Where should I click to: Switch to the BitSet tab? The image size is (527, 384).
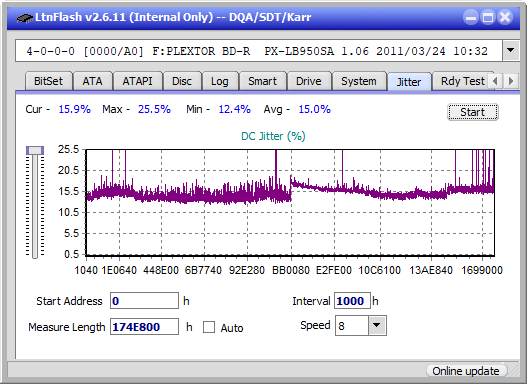coord(48,81)
